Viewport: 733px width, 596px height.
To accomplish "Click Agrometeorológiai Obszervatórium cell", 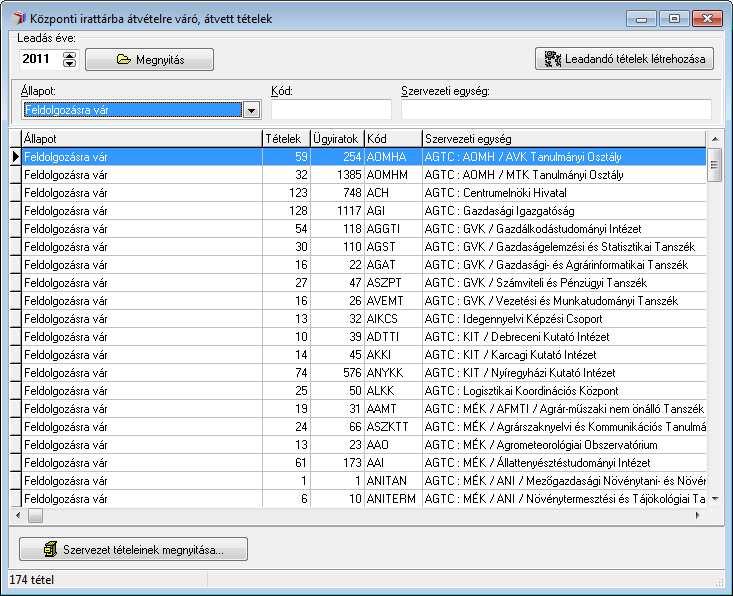I will (x=564, y=445).
